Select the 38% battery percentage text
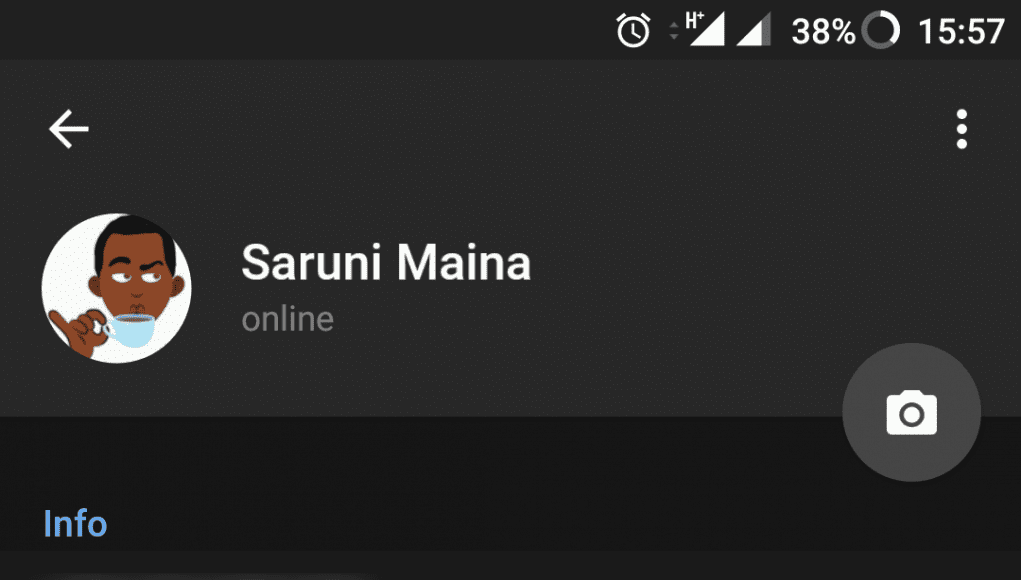This screenshot has width=1021, height=580. pyautogui.click(x=823, y=31)
